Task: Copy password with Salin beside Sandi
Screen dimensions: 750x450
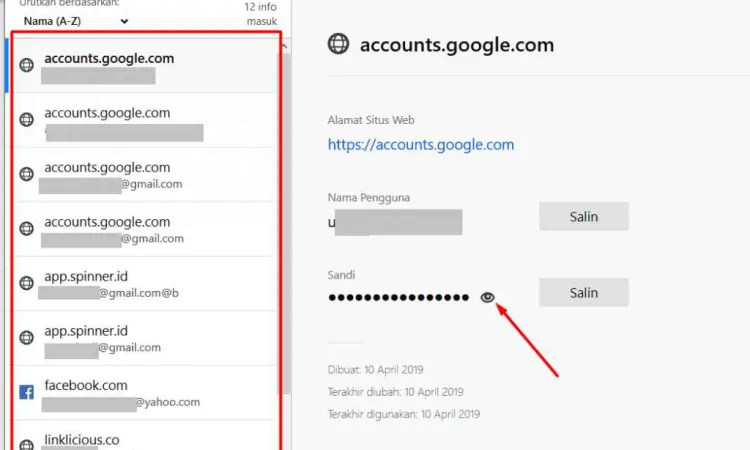Action: coord(584,292)
